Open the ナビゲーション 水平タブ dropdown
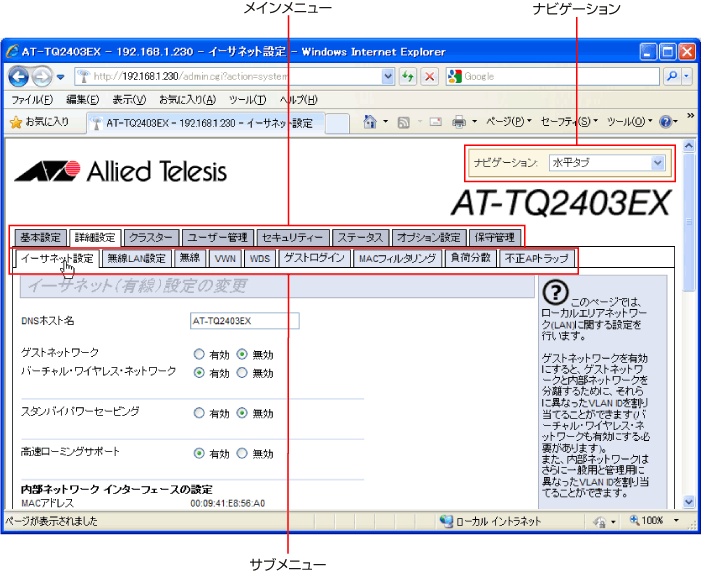The height and width of the screenshot is (573, 702). [607, 162]
